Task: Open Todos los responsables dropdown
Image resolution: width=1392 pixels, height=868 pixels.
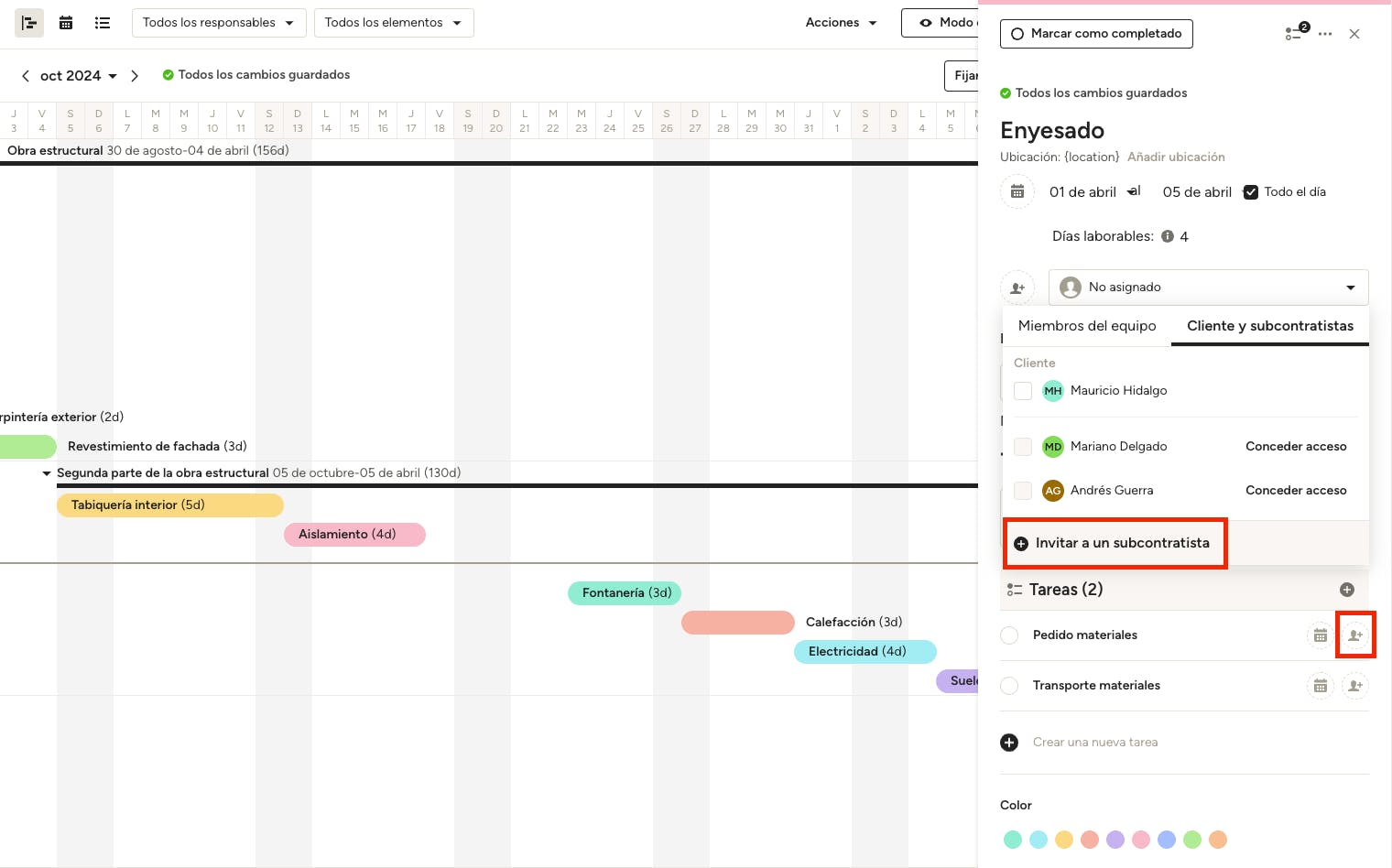Action: point(218,23)
